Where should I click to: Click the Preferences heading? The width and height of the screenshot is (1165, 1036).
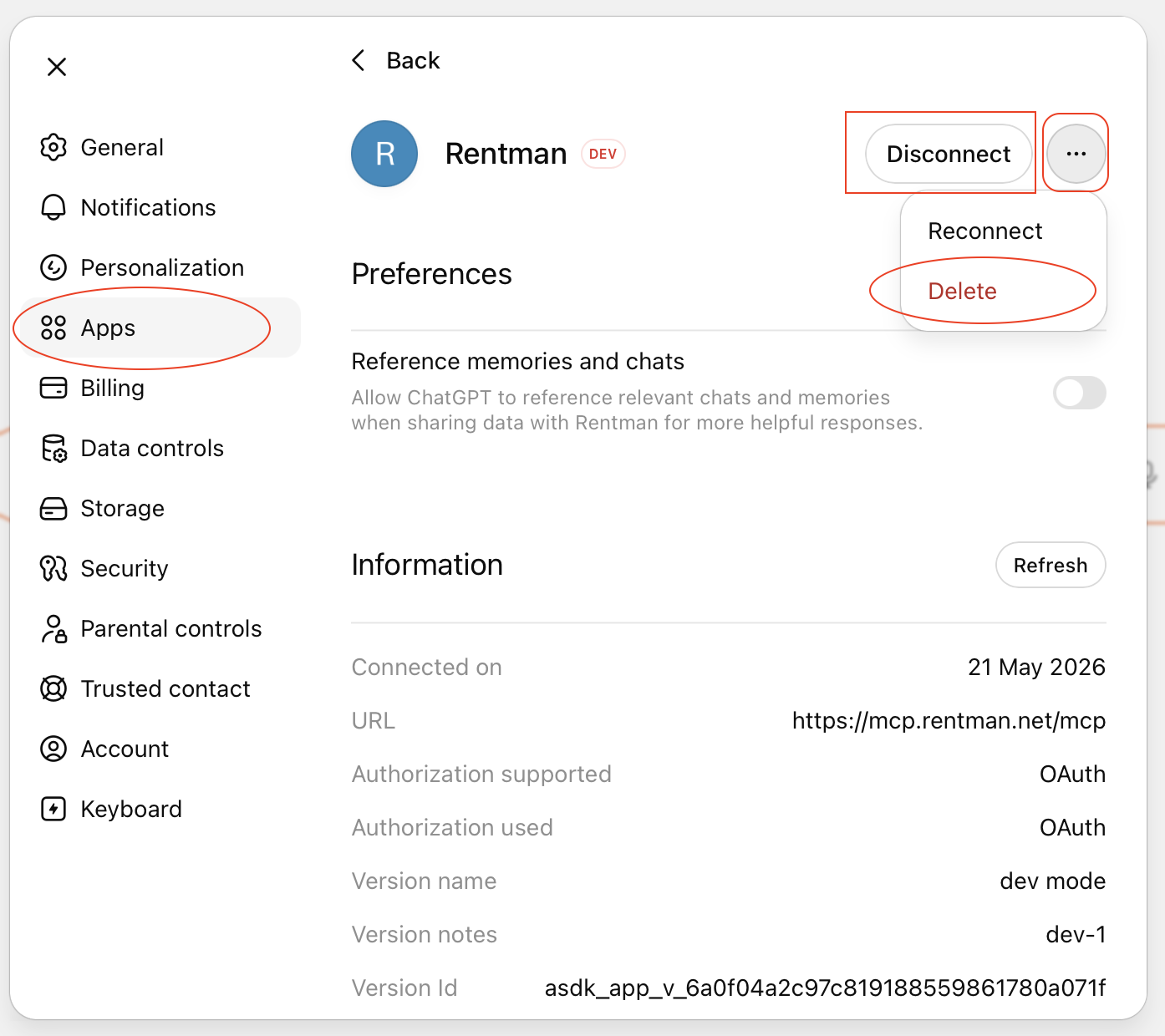(431, 274)
